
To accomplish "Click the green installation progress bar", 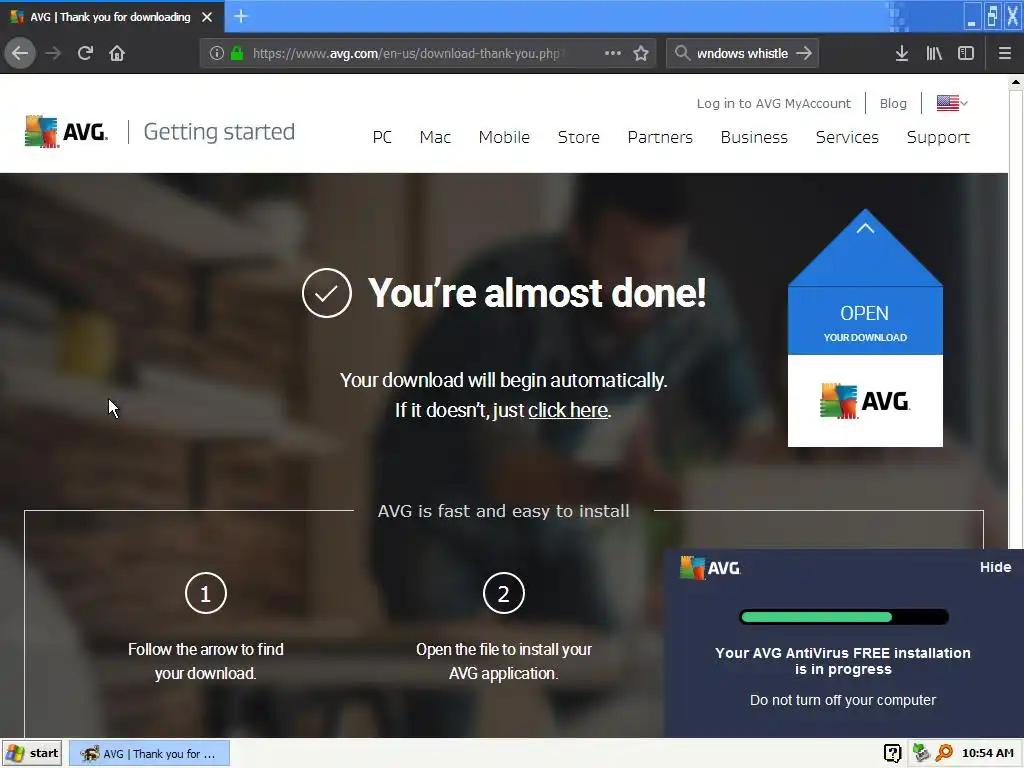I will (x=843, y=617).
